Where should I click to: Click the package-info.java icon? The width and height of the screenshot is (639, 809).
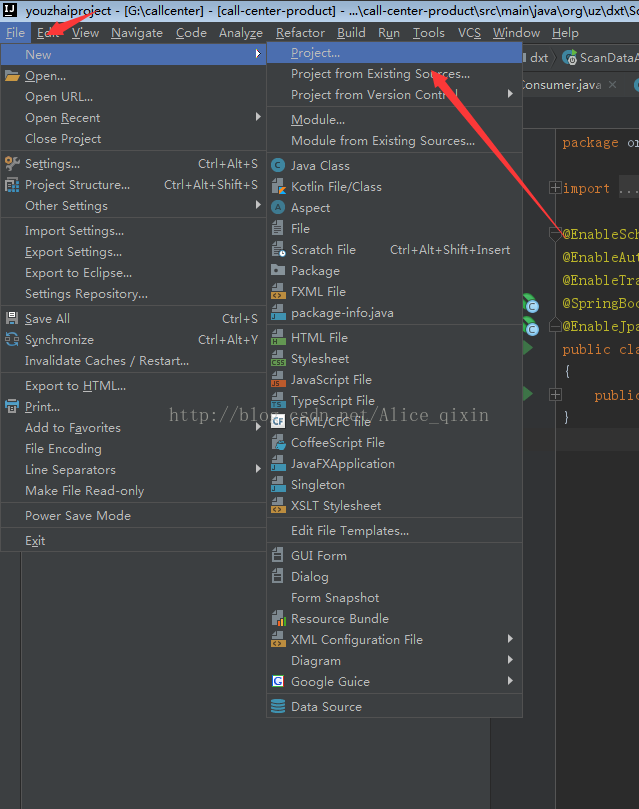point(278,313)
